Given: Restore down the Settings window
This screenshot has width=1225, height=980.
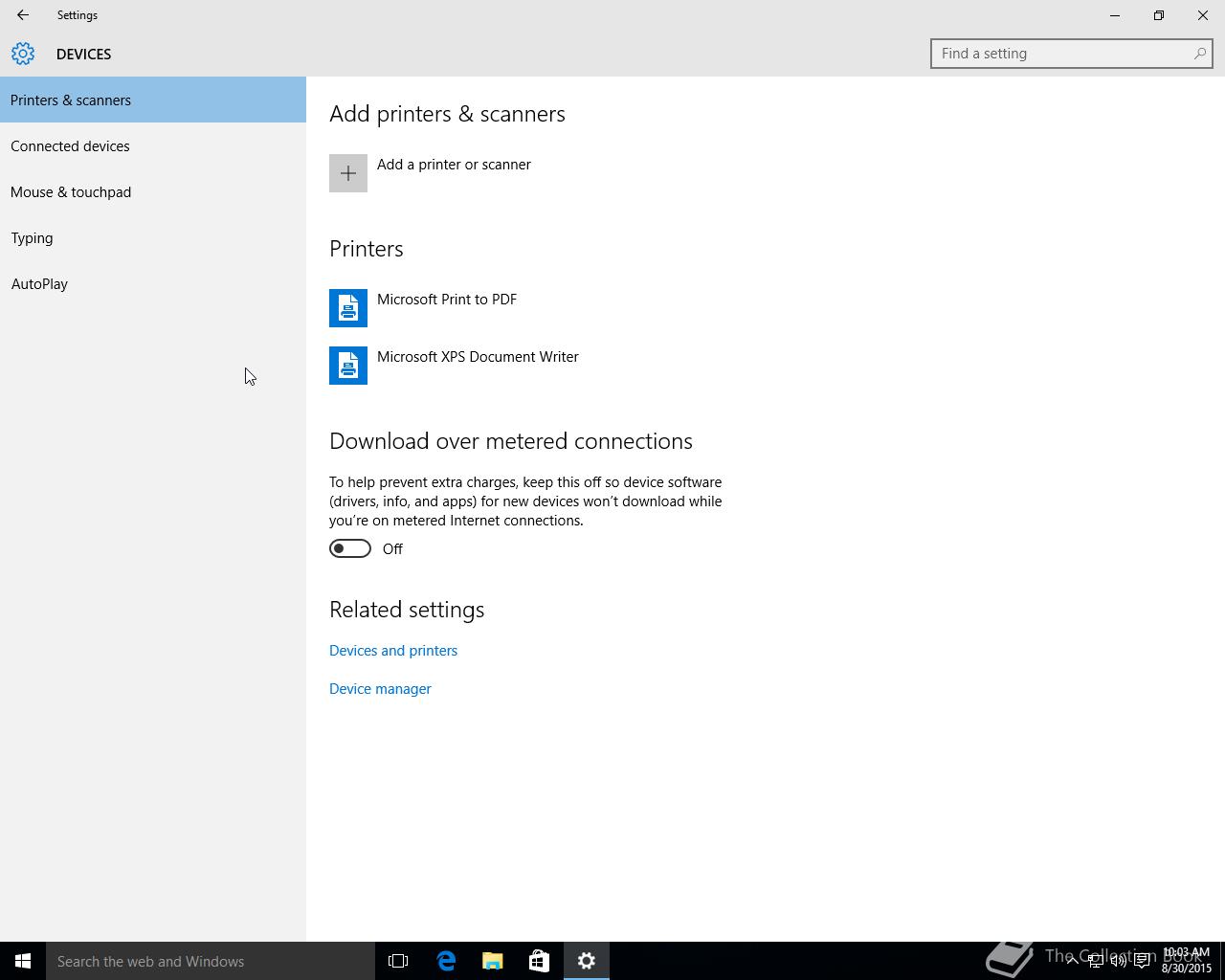Looking at the screenshot, I should pyautogui.click(x=1159, y=15).
